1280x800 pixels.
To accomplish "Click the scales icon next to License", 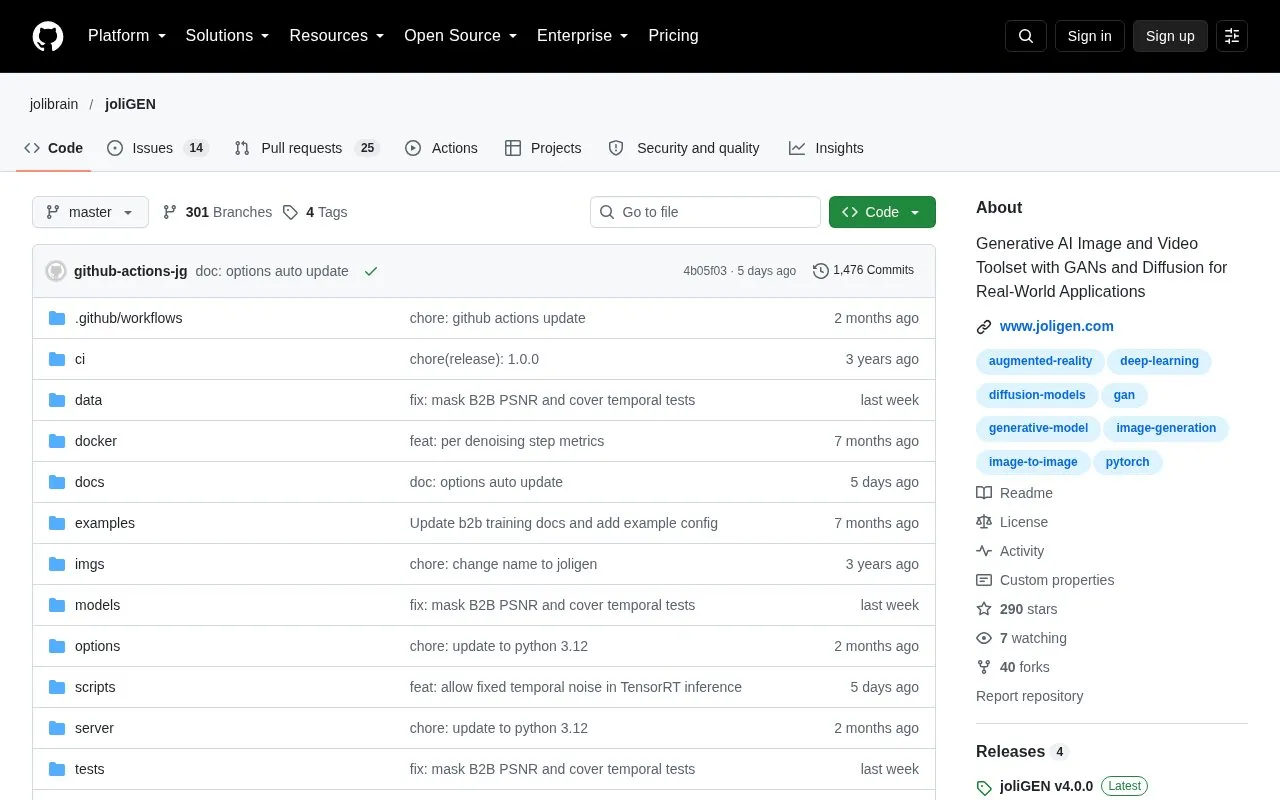I will (984, 522).
